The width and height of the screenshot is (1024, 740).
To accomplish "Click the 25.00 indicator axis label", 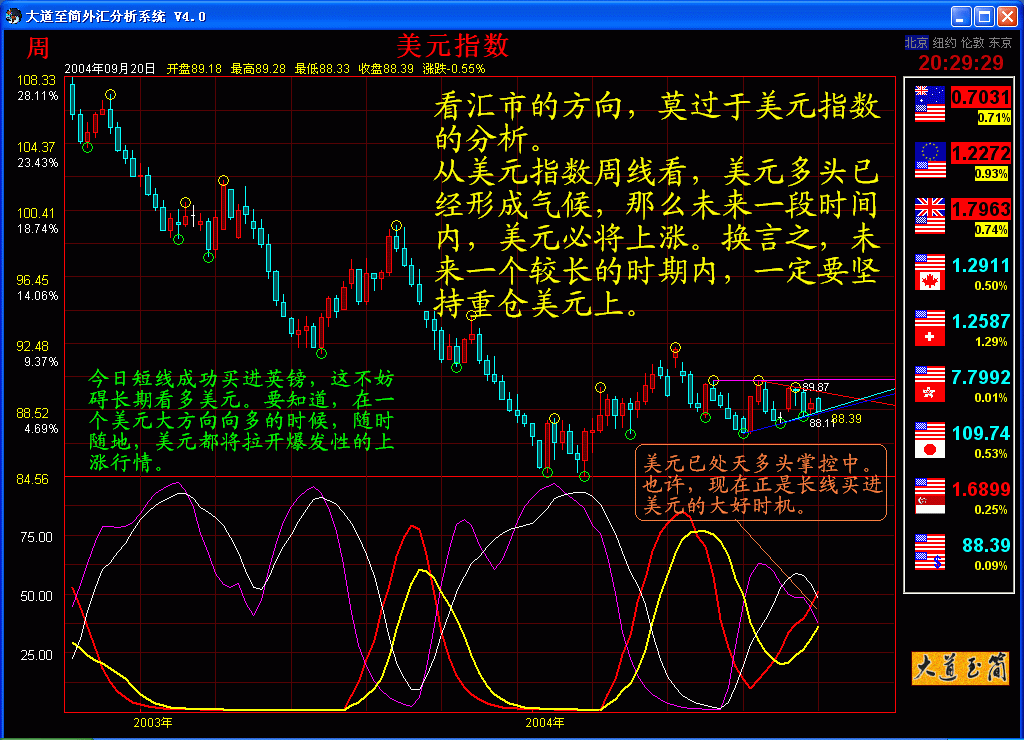I will (x=37, y=655).
